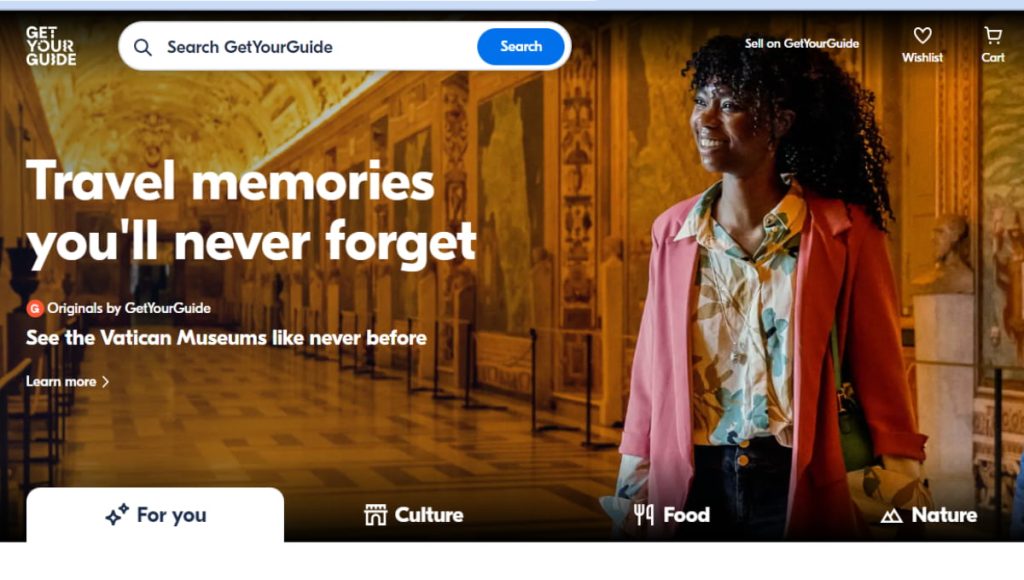Click the blue Search button
1024x580 pixels.
[520, 46]
